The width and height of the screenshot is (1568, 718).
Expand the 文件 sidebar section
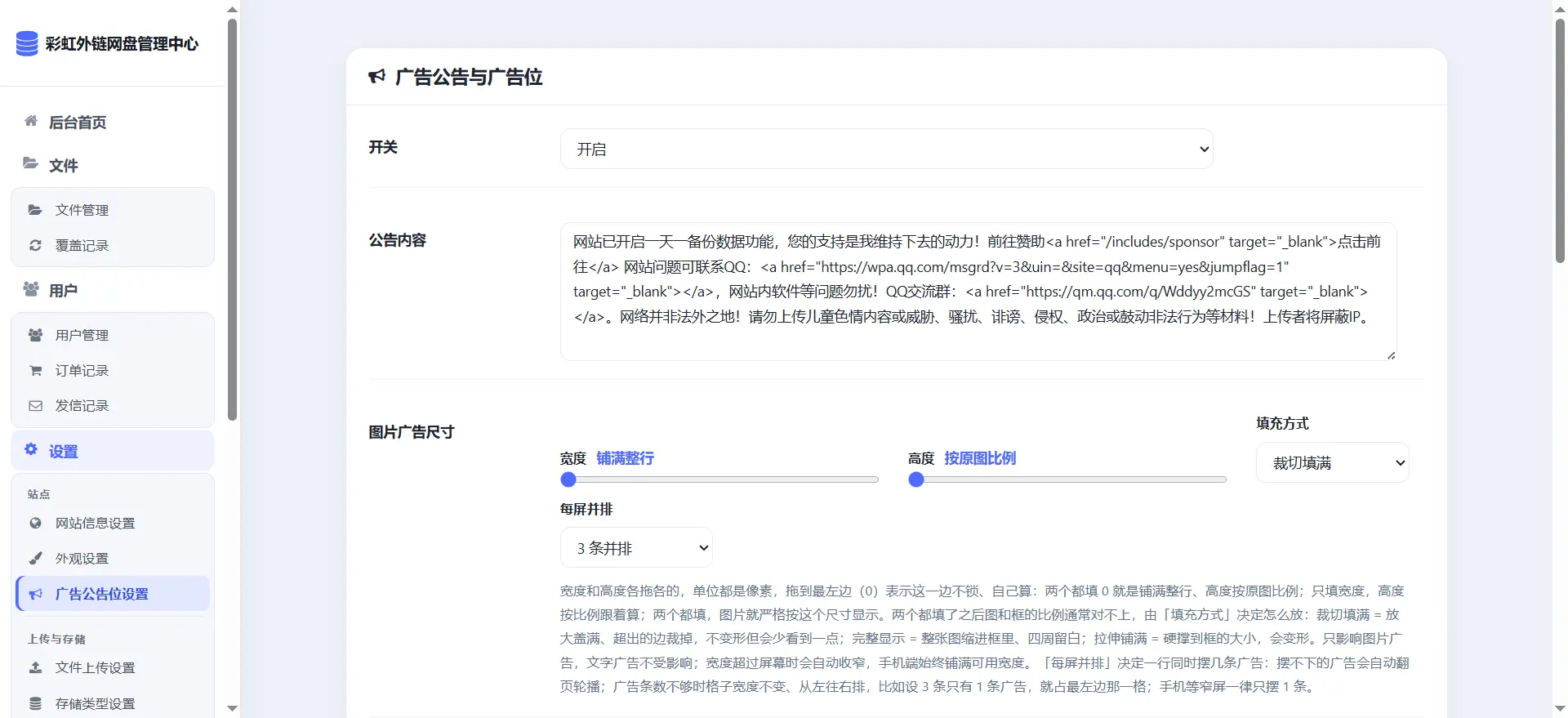click(113, 165)
